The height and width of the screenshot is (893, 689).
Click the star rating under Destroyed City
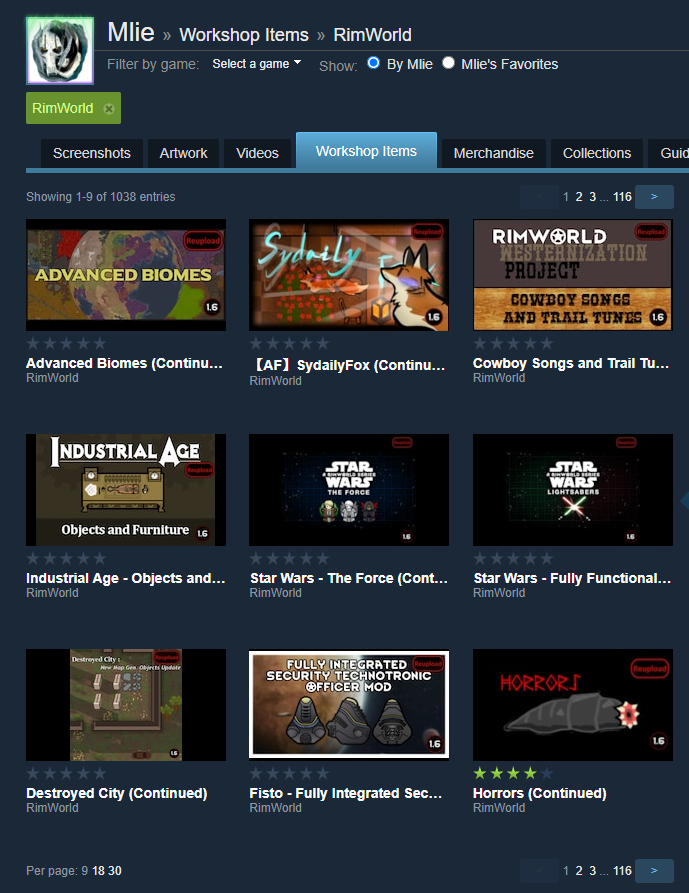pos(66,773)
